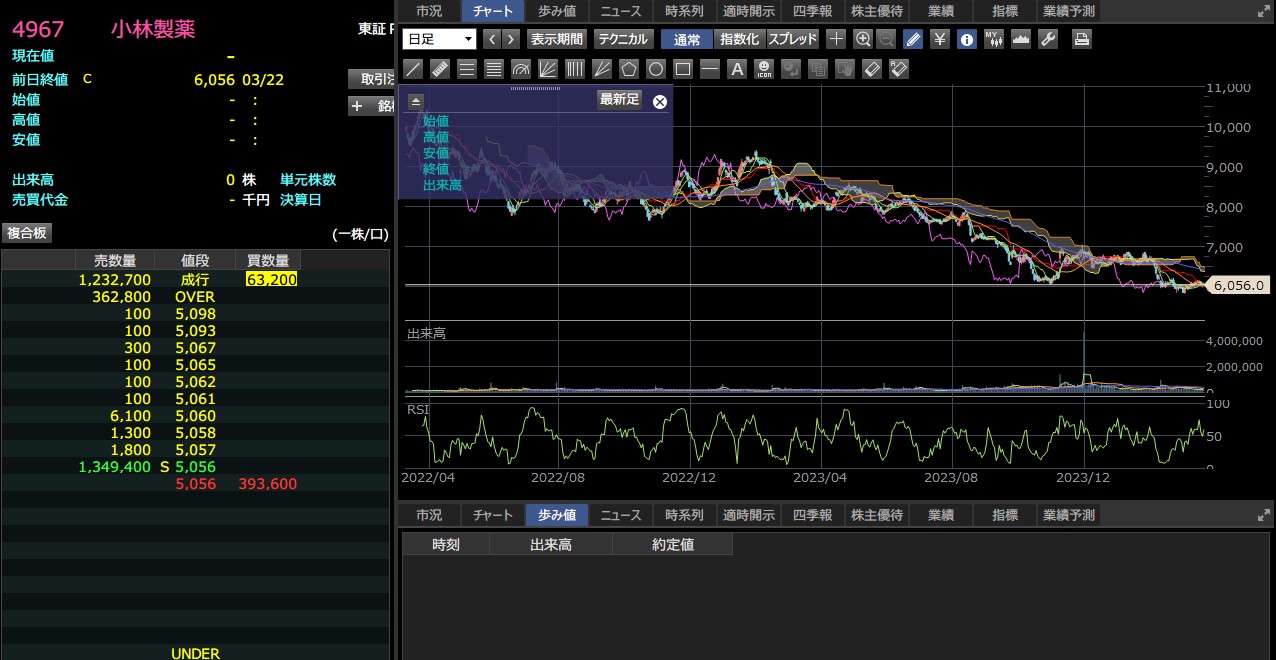1276x660 pixels.
Task: Open 市況 tab in upper panel
Action: coord(429,11)
